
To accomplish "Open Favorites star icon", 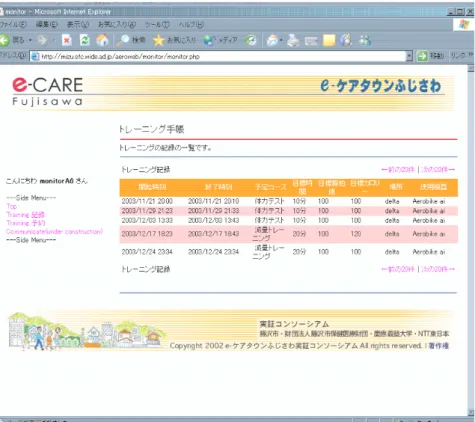I will [x=159, y=41].
